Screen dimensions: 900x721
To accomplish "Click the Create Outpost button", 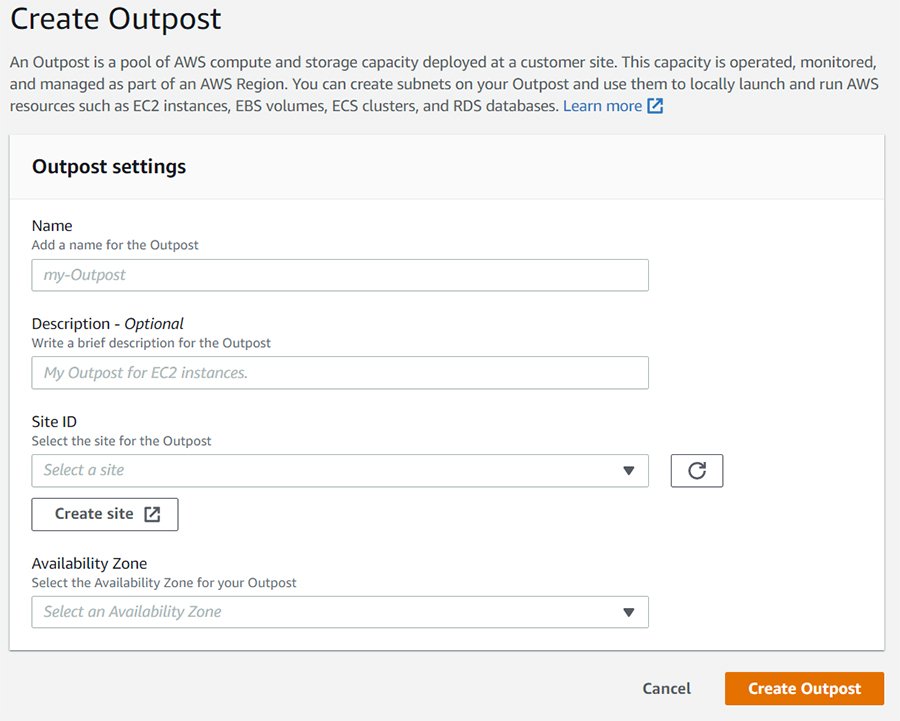I will [804, 688].
